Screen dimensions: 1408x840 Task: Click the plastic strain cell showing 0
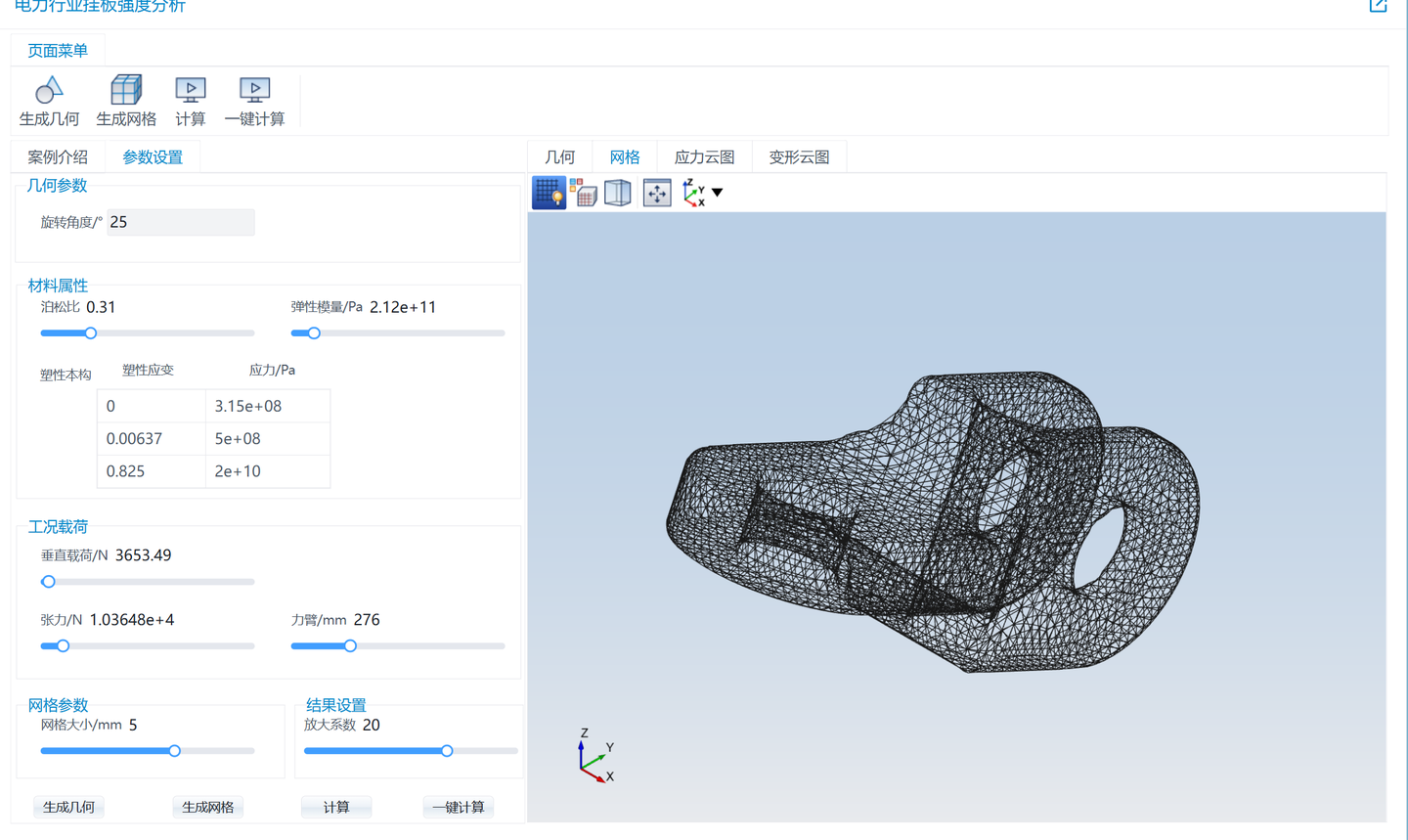(x=152, y=406)
